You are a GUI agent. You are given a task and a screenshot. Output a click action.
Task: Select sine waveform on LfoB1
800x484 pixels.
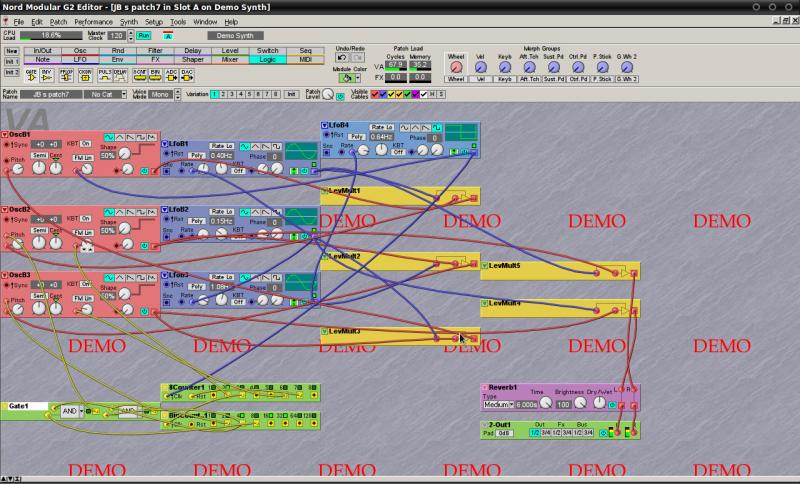245,147
